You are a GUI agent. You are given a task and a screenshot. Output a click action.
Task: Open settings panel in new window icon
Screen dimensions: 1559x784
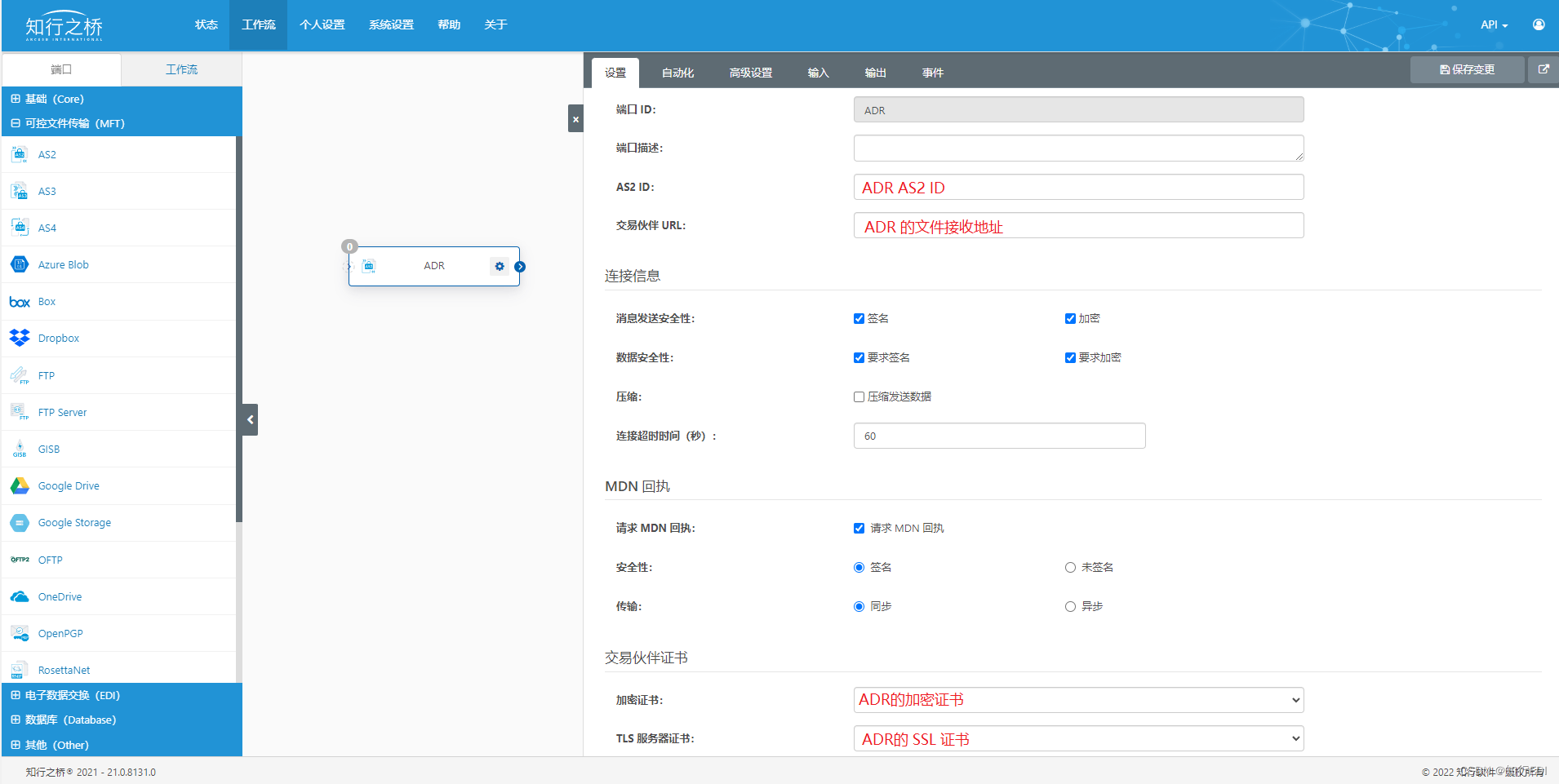point(1543,69)
